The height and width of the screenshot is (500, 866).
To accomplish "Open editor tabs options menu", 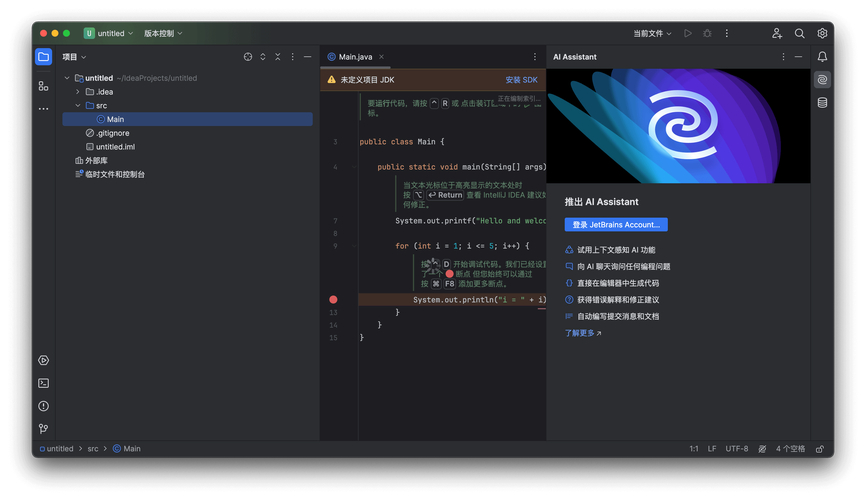I will [535, 57].
